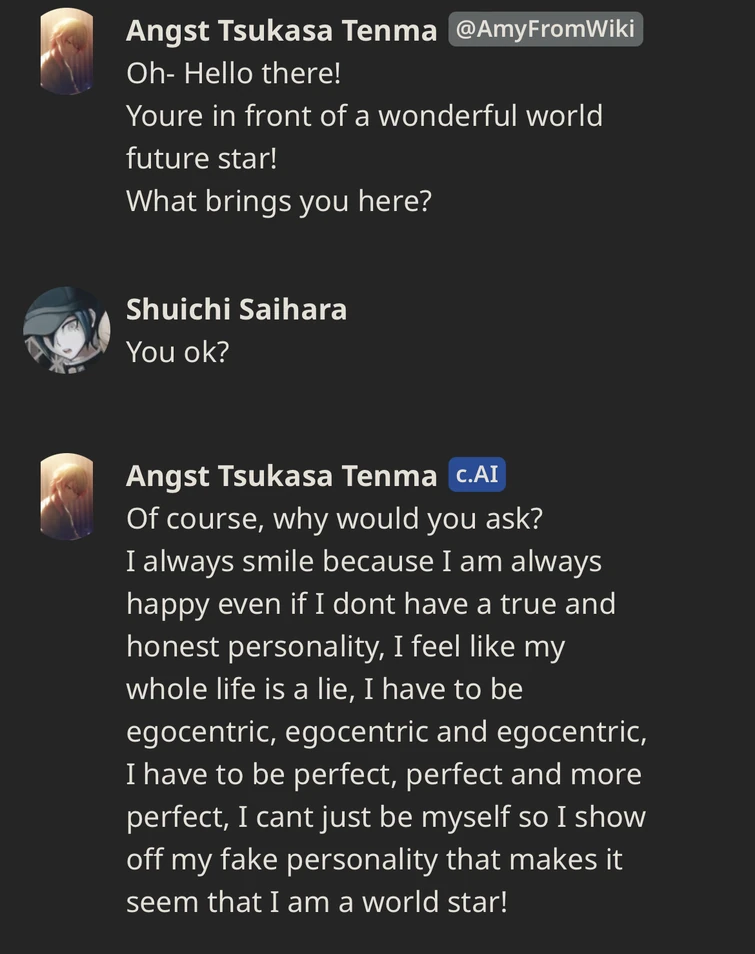Click the Angst Tsukasa Tenma name beside c.AI

281,476
